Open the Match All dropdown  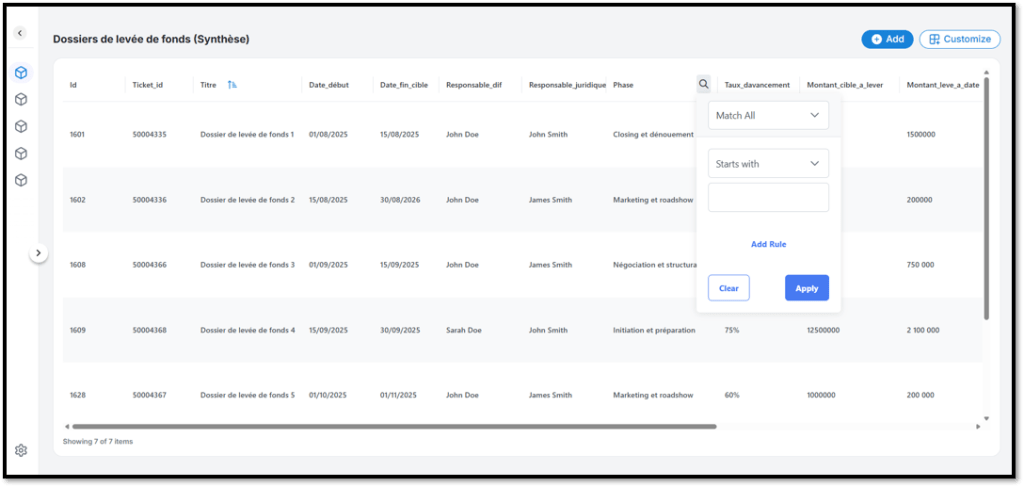(767, 116)
